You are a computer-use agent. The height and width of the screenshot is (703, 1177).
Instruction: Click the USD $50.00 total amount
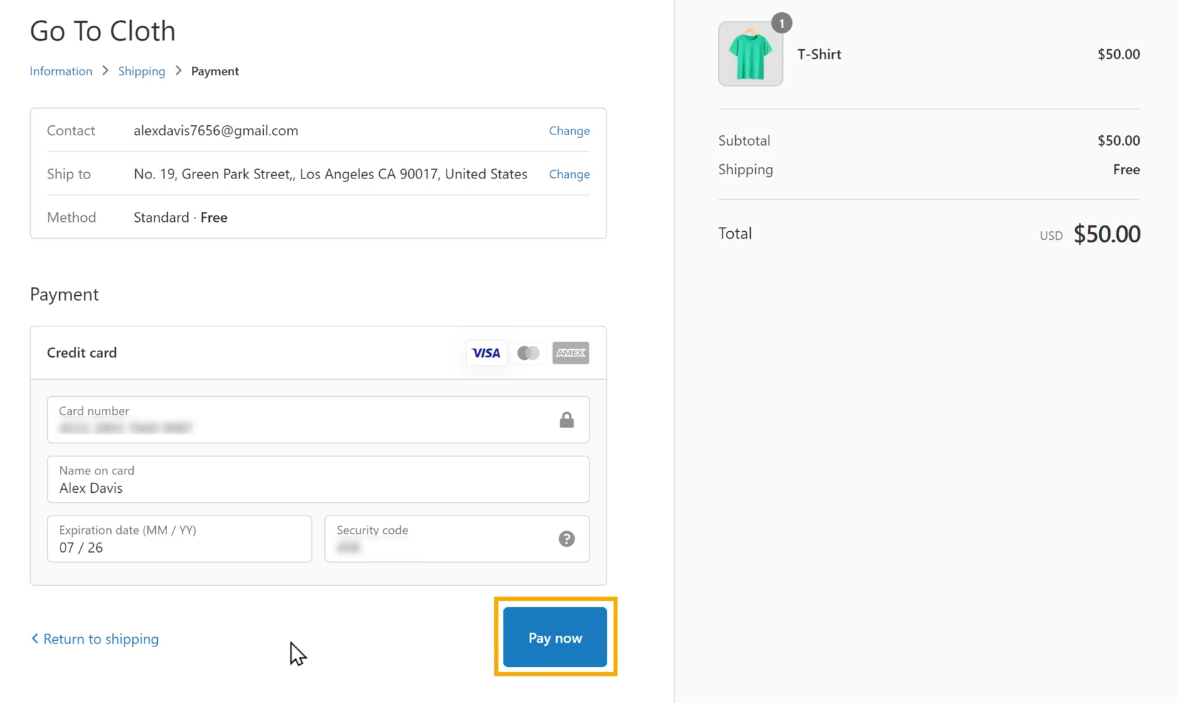point(1090,234)
